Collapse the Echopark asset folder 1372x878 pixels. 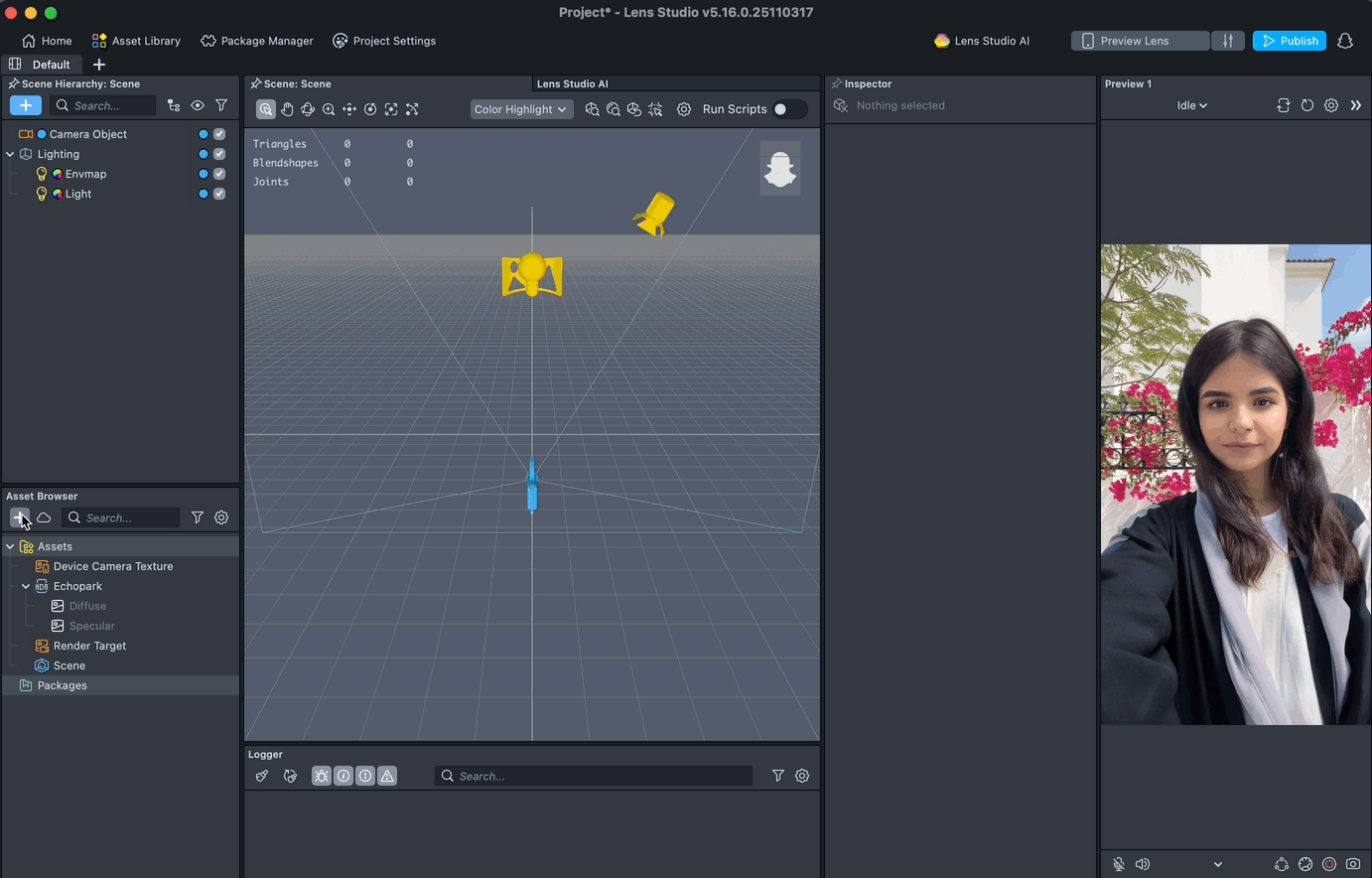[x=26, y=586]
